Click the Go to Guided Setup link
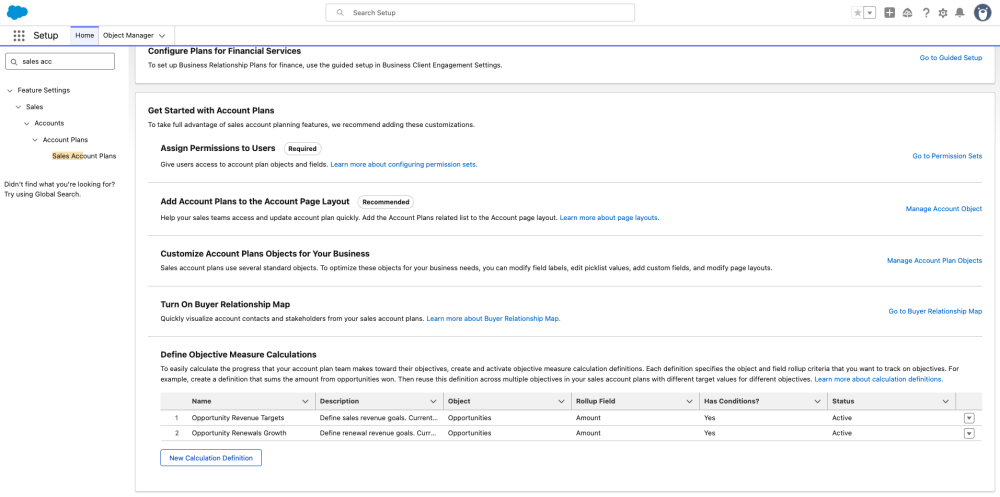 951,57
